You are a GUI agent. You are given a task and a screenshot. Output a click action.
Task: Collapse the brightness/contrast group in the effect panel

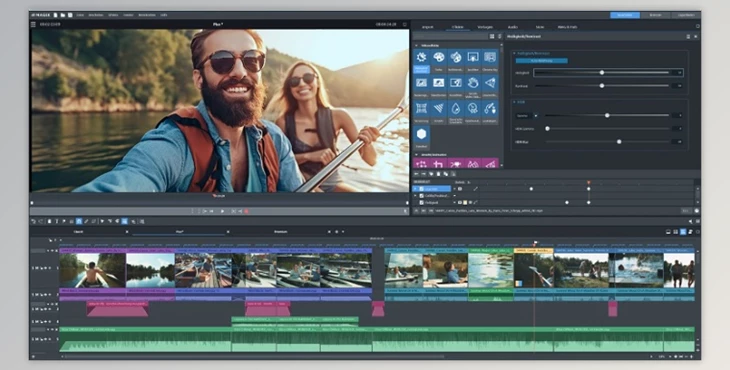click(x=514, y=54)
